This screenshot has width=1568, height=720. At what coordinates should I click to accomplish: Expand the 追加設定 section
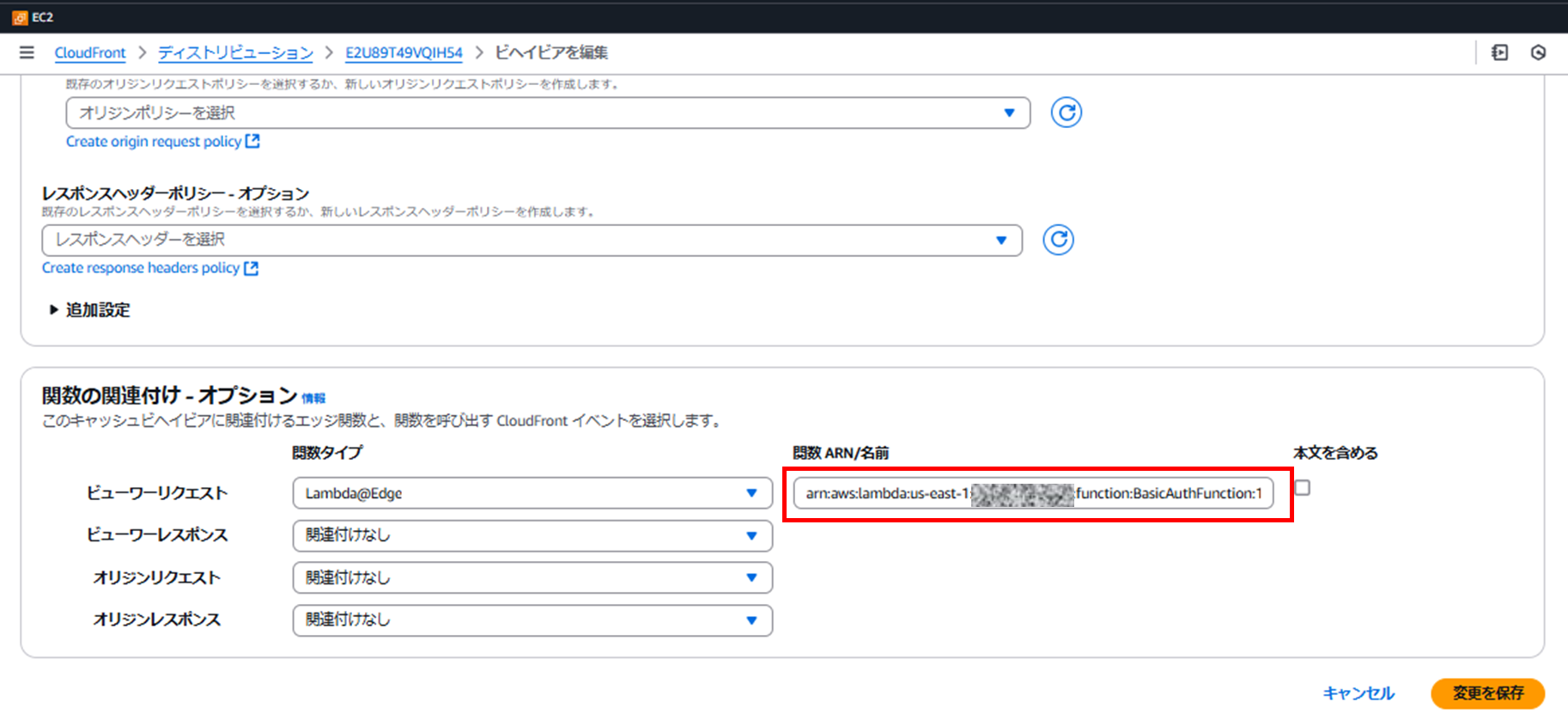[x=90, y=310]
